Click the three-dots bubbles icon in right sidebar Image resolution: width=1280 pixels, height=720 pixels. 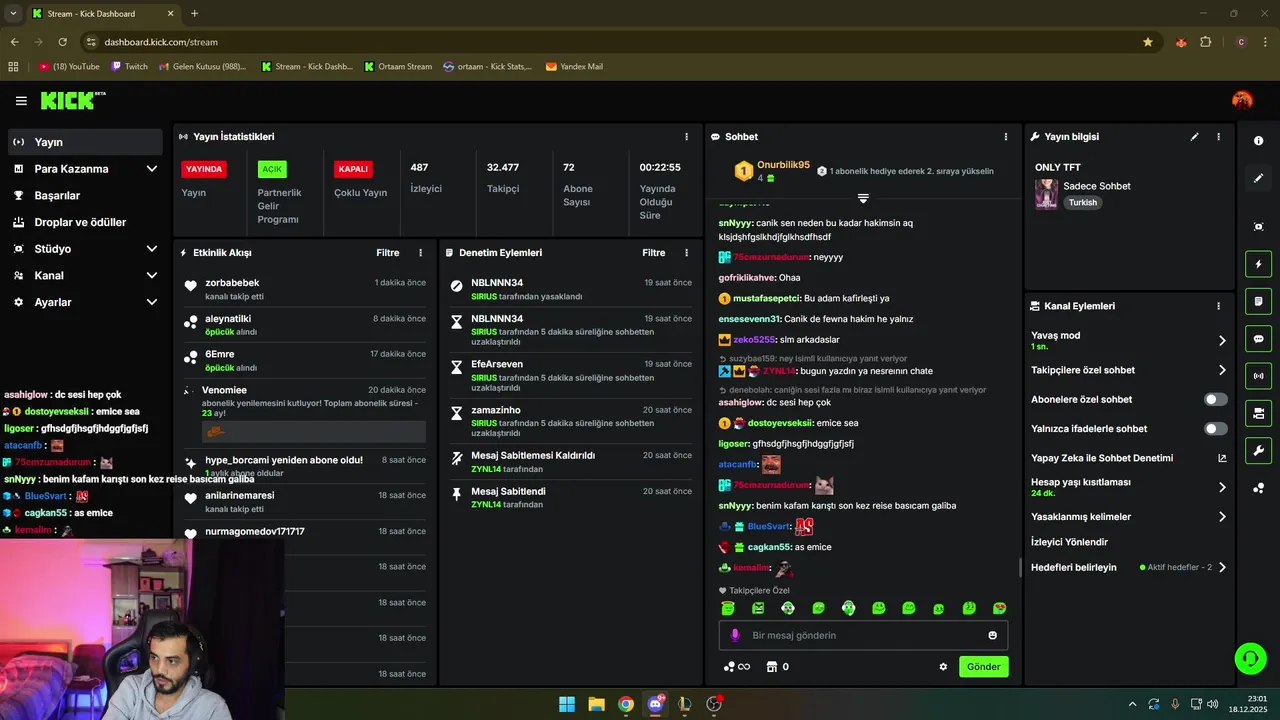[x=1258, y=488]
